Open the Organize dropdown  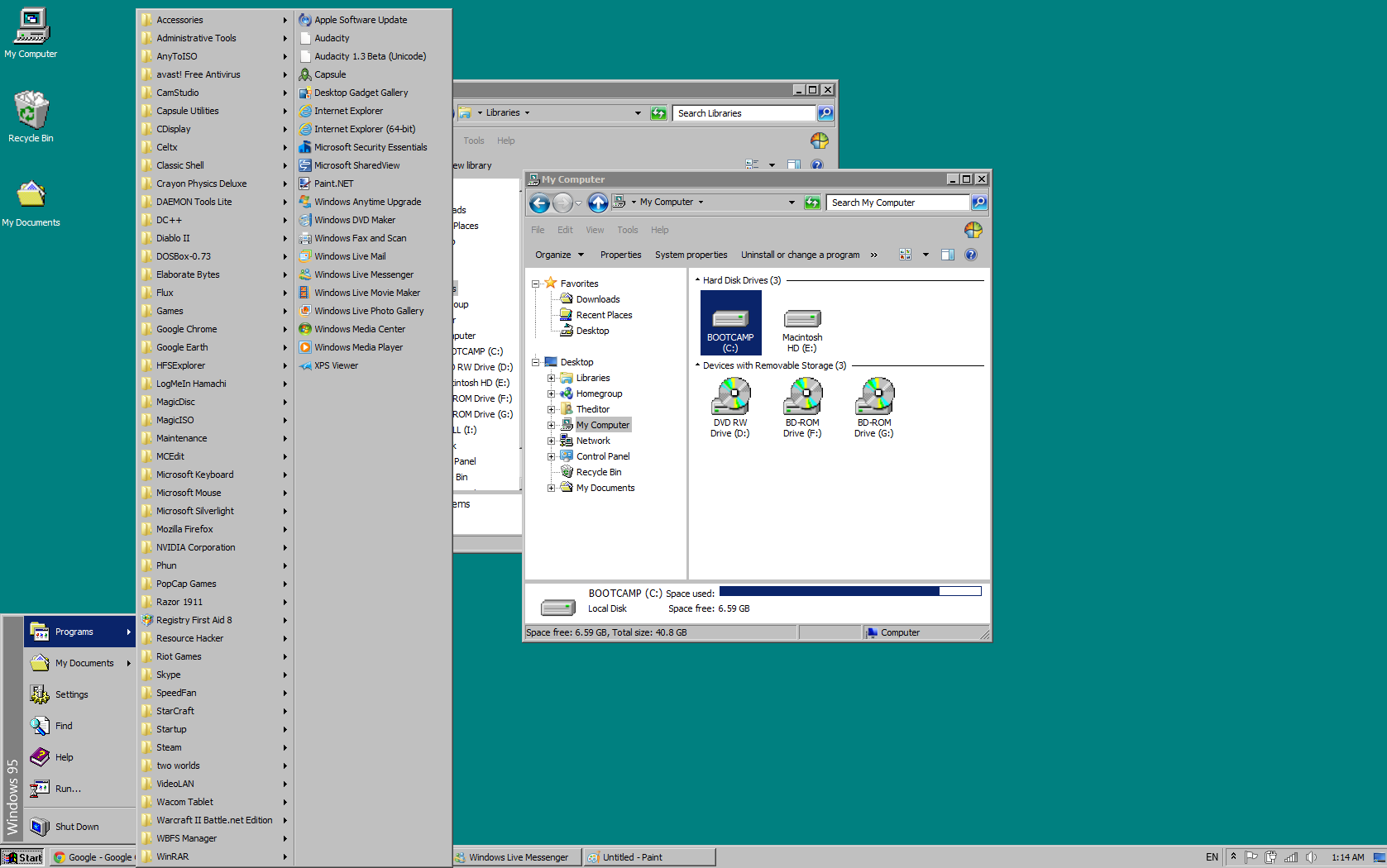pyautogui.click(x=560, y=255)
